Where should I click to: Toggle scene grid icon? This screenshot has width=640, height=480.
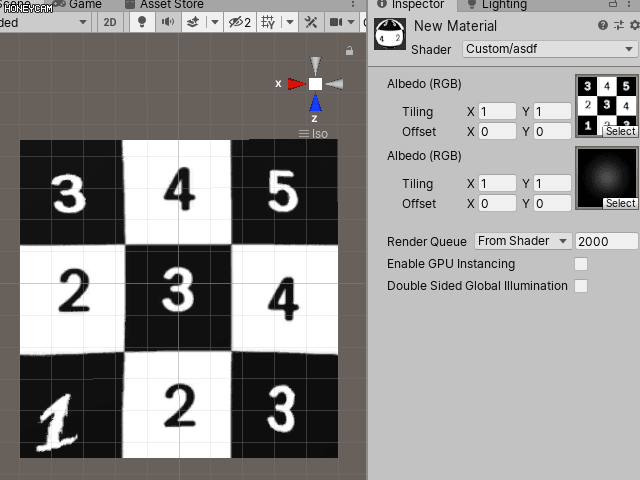(268, 22)
